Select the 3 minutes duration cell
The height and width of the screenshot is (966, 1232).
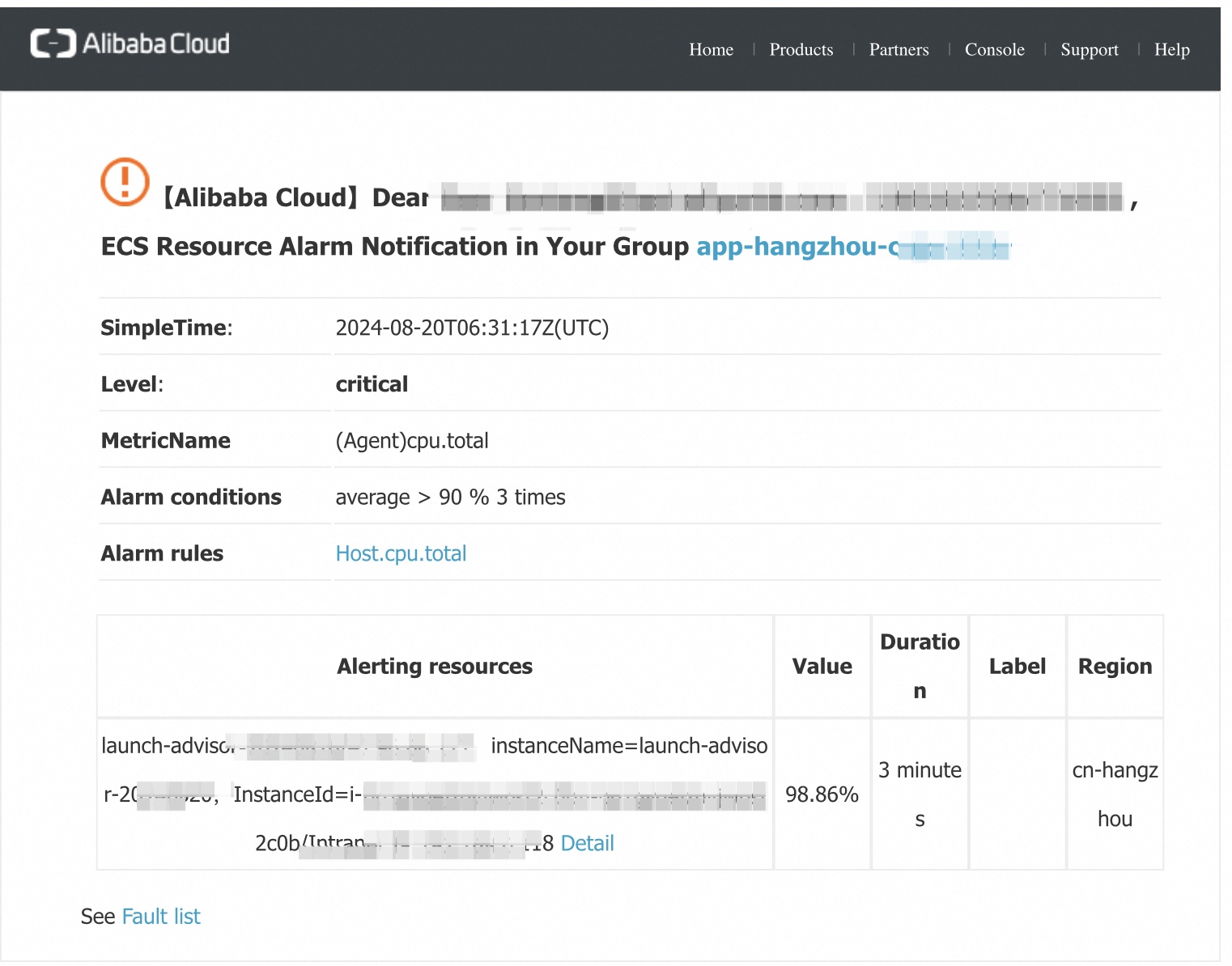click(920, 794)
